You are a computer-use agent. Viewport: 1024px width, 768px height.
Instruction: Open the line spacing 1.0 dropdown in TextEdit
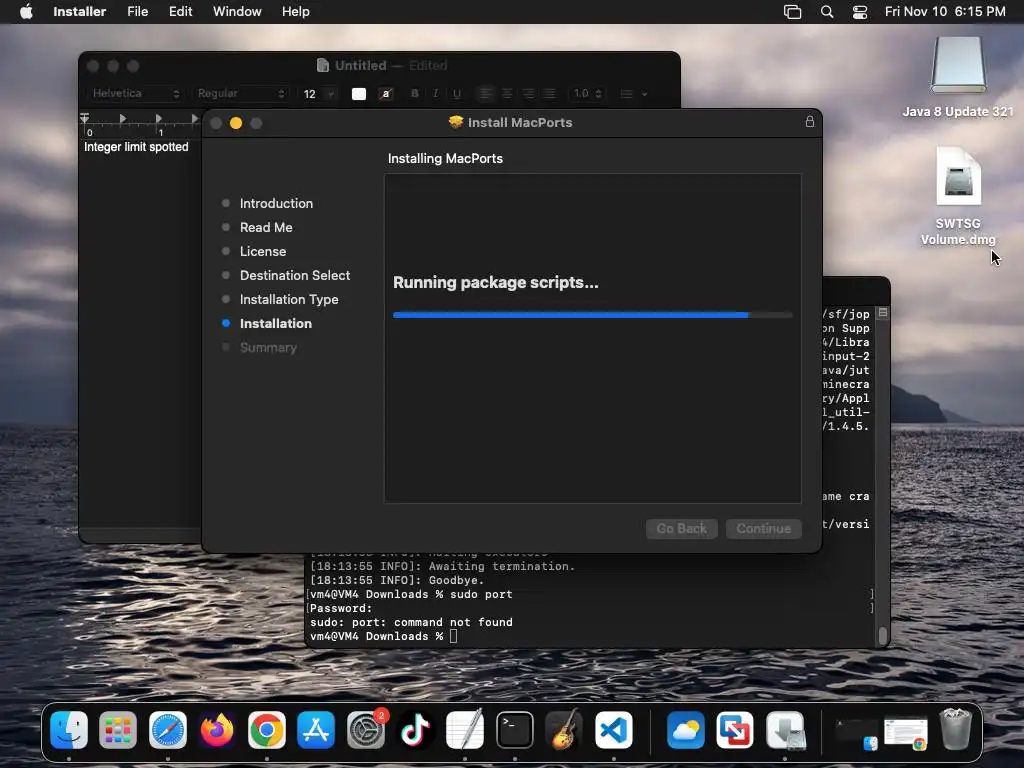[x=587, y=93]
